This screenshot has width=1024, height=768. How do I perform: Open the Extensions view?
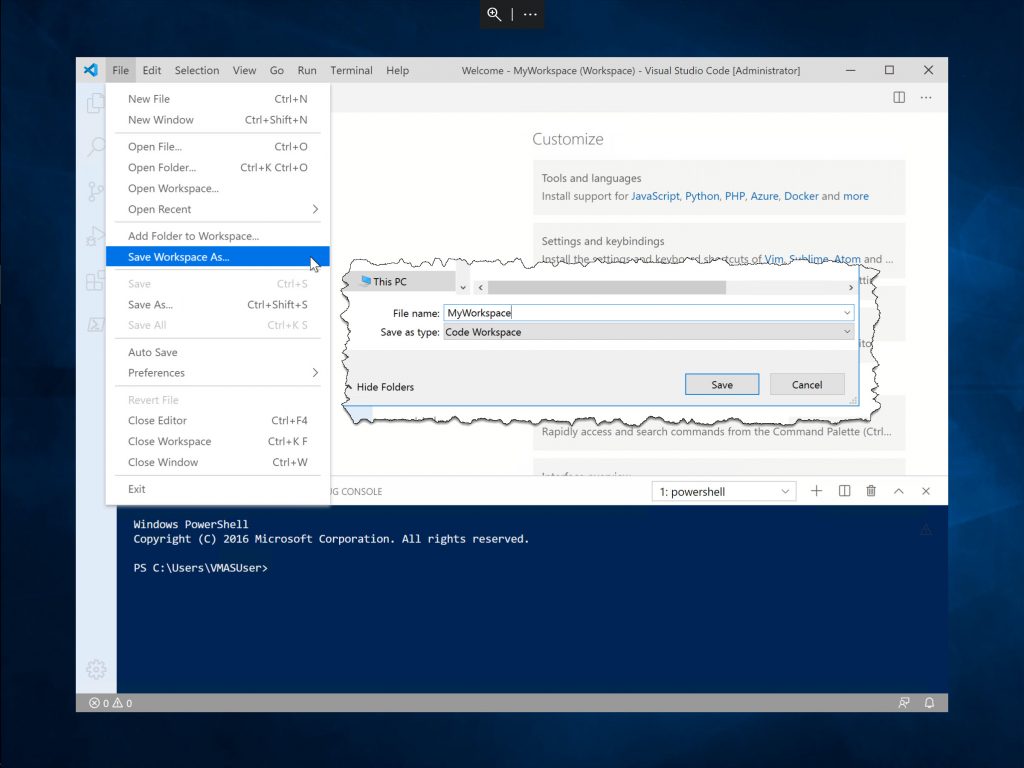(95, 280)
